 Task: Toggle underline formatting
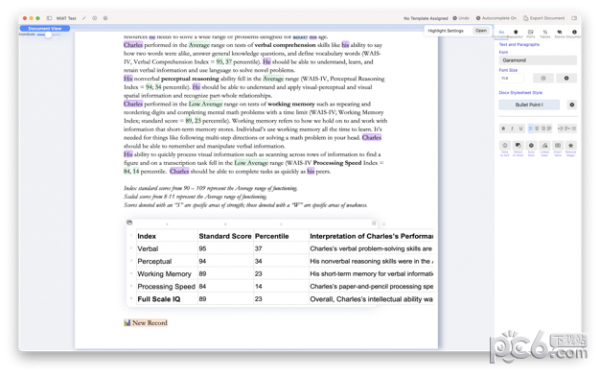(x=520, y=129)
